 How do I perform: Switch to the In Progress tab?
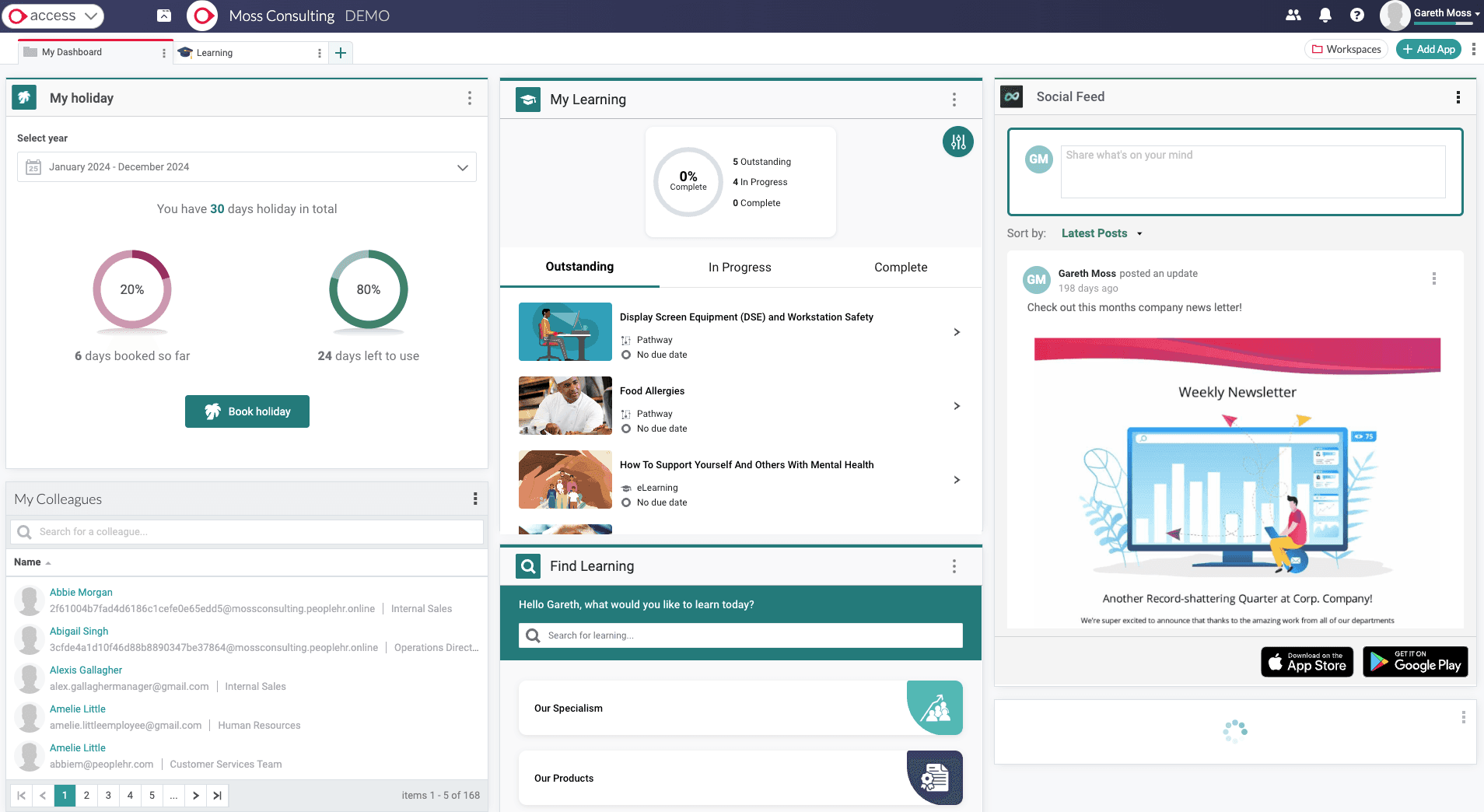pyautogui.click(x=739, y=267)
